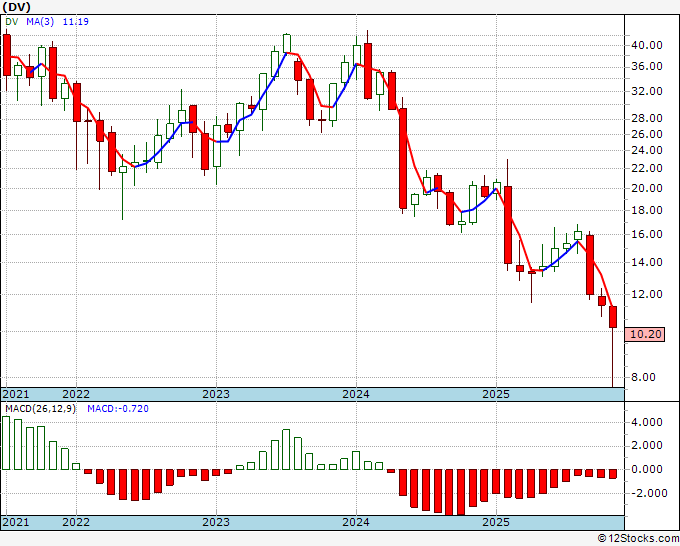Click 2024 on the price chart timeline
Image resolution: width=680 pixels, height=546 pixels.
click(x=356, y=394)
